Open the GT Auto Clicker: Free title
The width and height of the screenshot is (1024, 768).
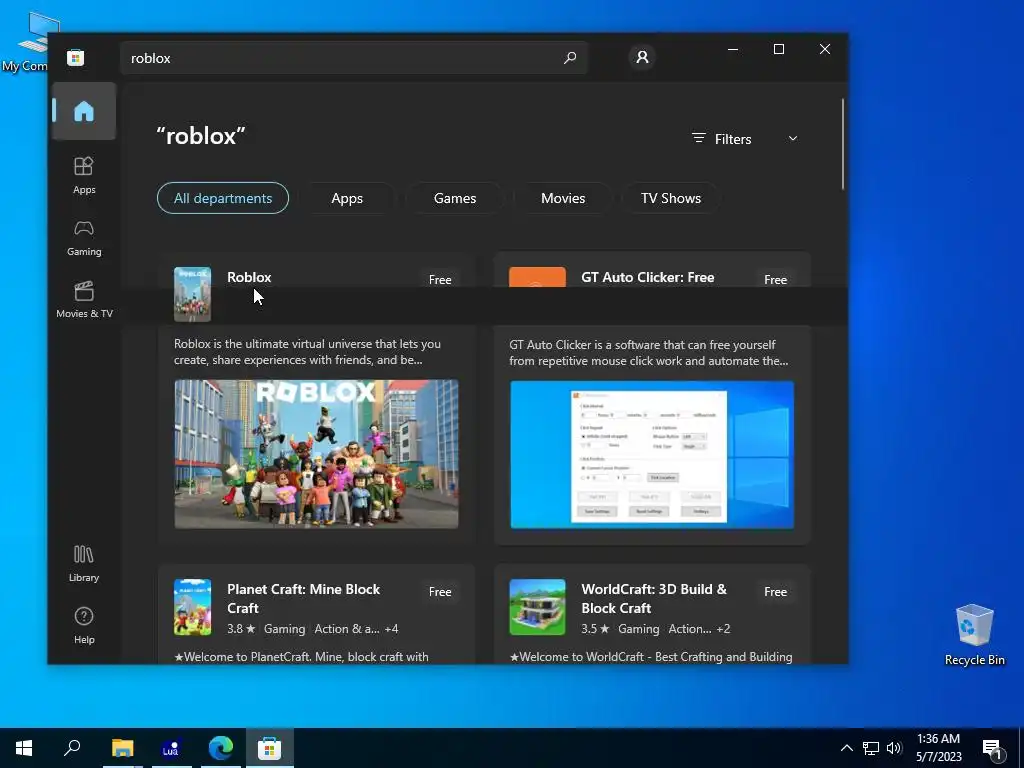(x=647, y=277)
